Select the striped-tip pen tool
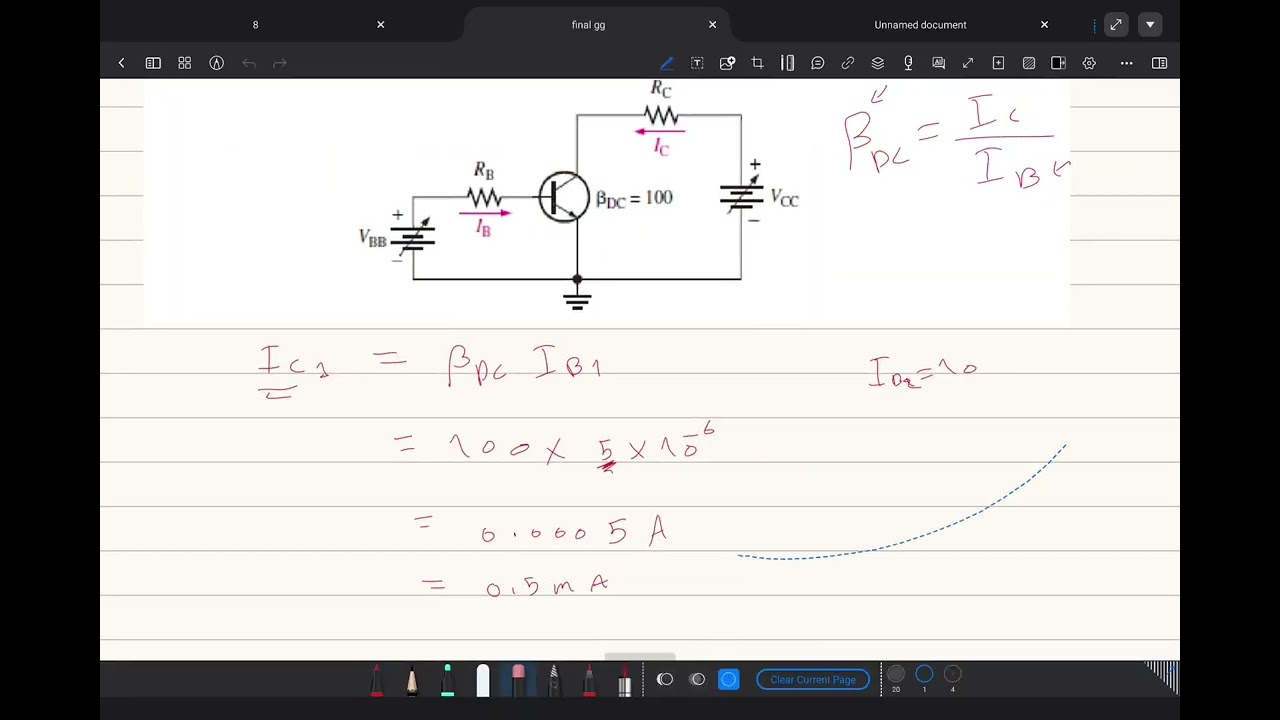Viewport: 1280px width, 720px height. click(x=554, y=681)
